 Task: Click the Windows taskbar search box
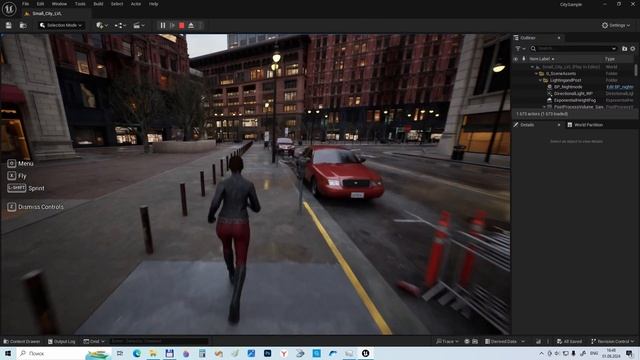coord(63,353)
